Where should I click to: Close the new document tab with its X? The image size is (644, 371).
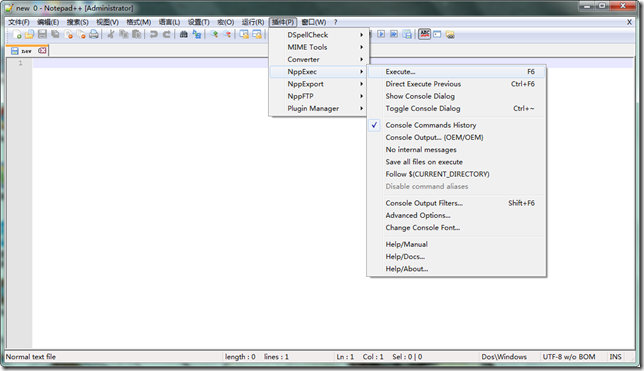click(x=42, y=51)
